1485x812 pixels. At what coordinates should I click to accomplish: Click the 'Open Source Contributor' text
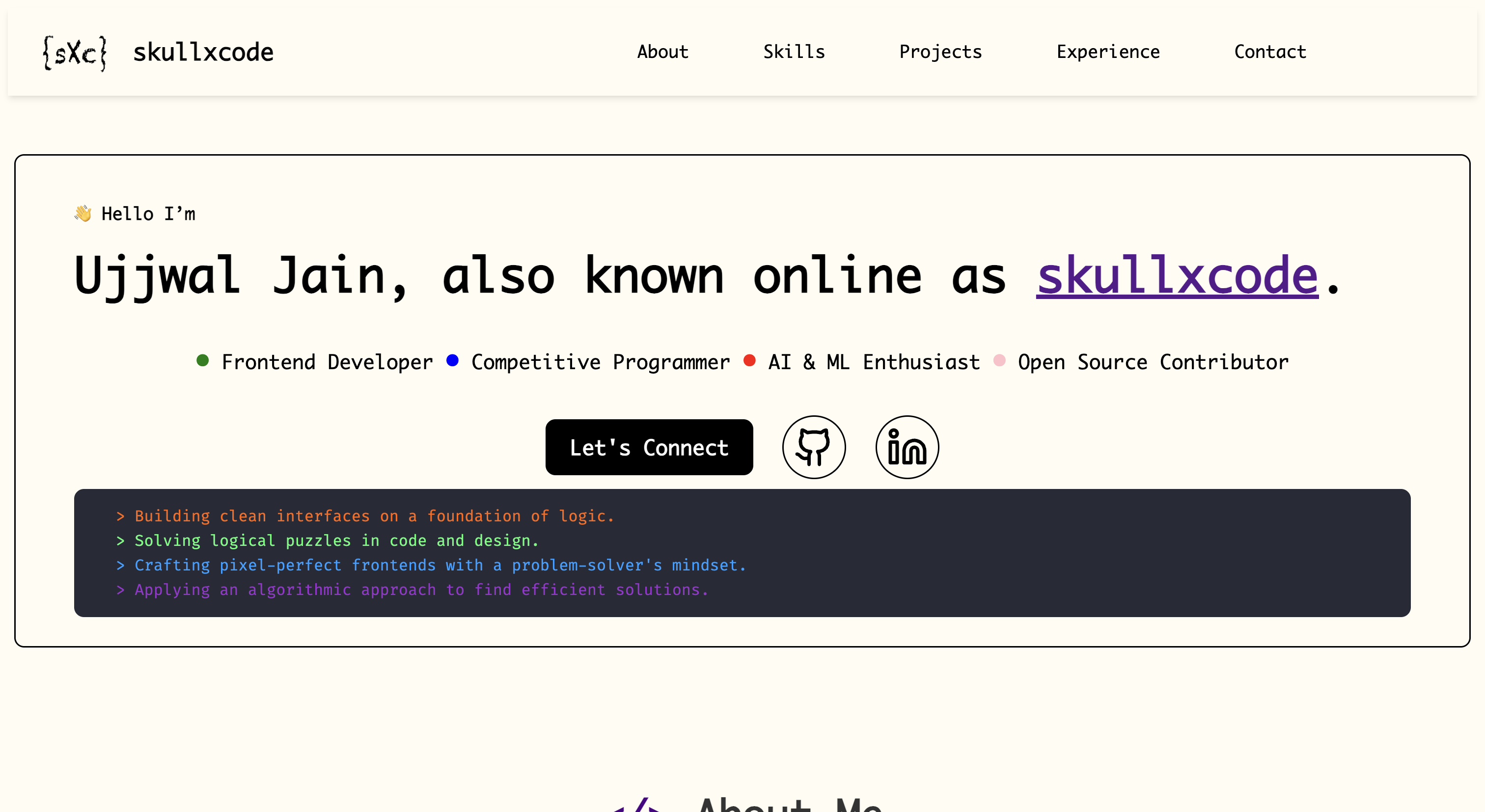tap(1153, 362)
